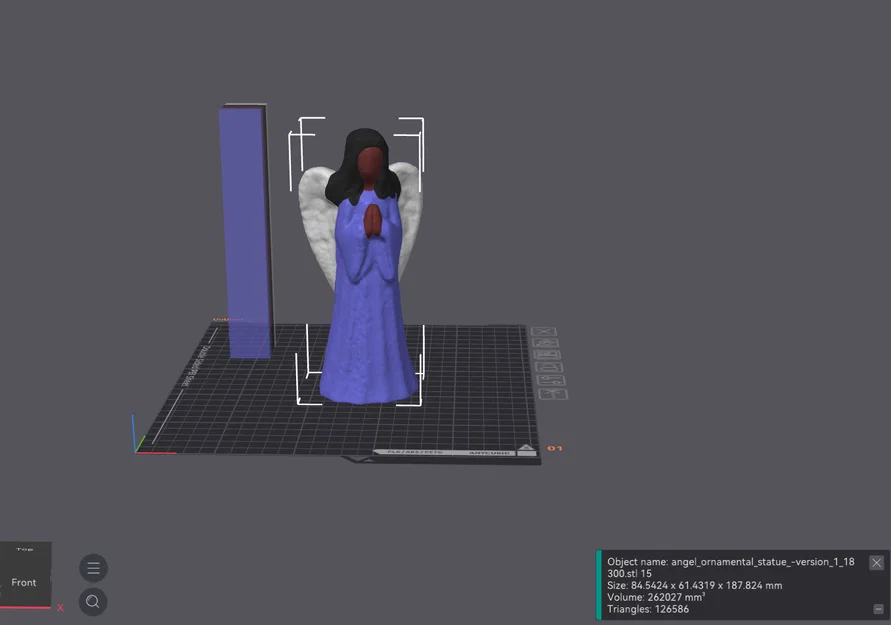This screenshot has height=625, width=891.
Task: Select the Top face of the view cube
Action: [x=25, y=549]
